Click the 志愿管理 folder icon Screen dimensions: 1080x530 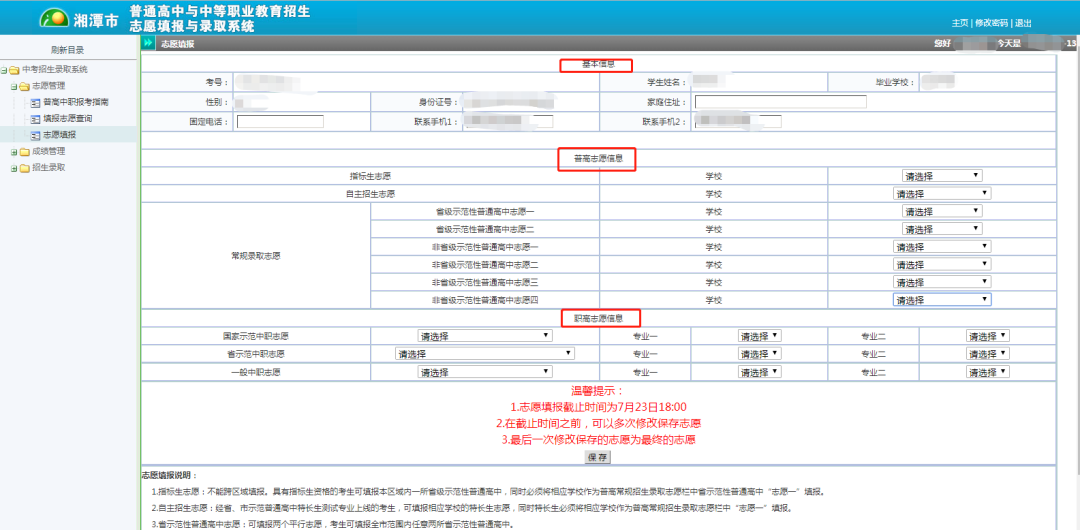(24, 86)
